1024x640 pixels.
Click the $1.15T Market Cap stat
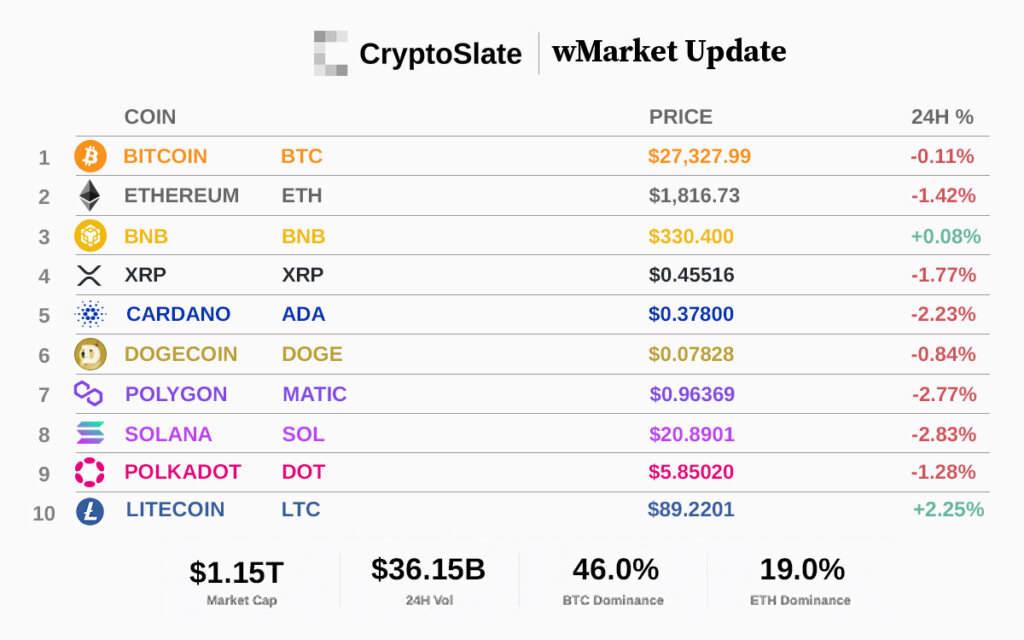(237, 573)
